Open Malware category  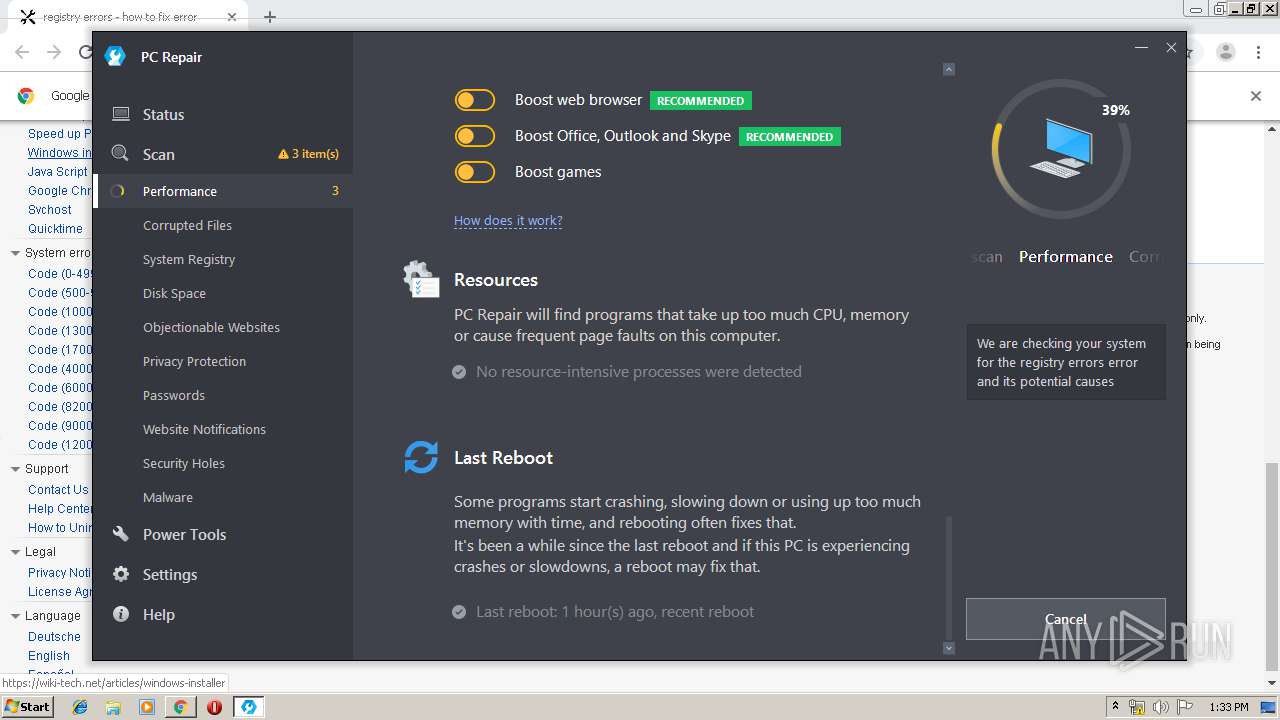pyautogui.click(x=168, y=497)
